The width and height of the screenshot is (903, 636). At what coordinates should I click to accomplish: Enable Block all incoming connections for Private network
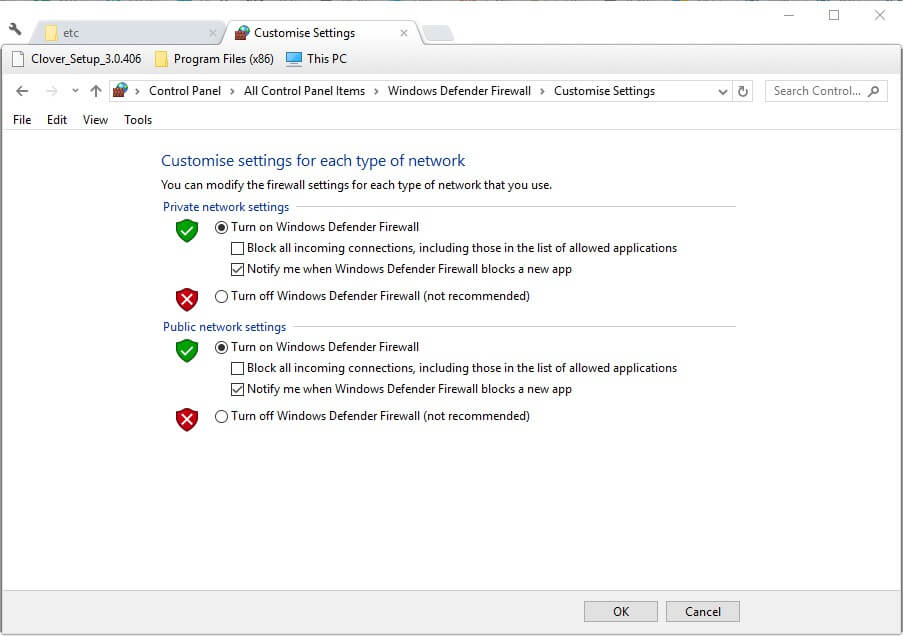[237, 248]
